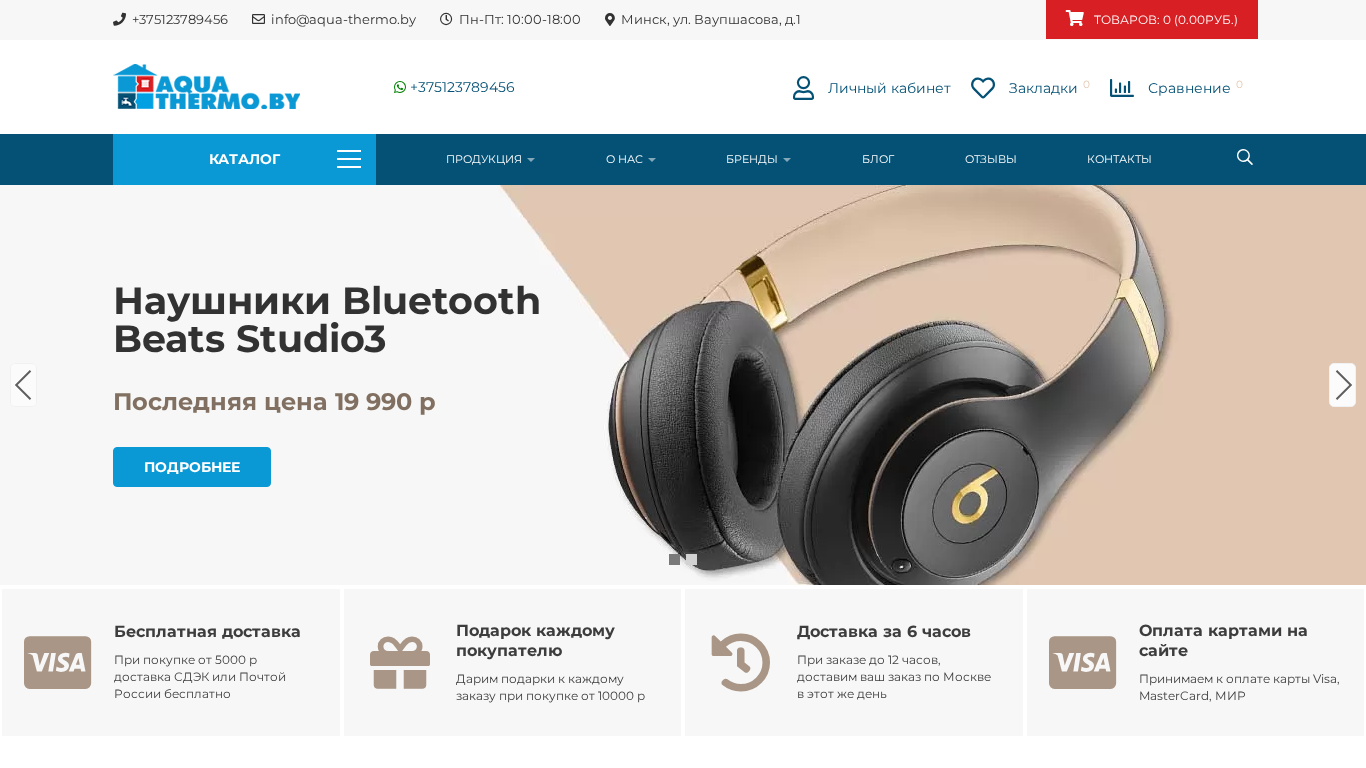Image resolution: width=1366 pixels, height=768 pixels.
Task: Click the Aqua Thermo logo
Action: pyautogui.click(x=207, y=87)
